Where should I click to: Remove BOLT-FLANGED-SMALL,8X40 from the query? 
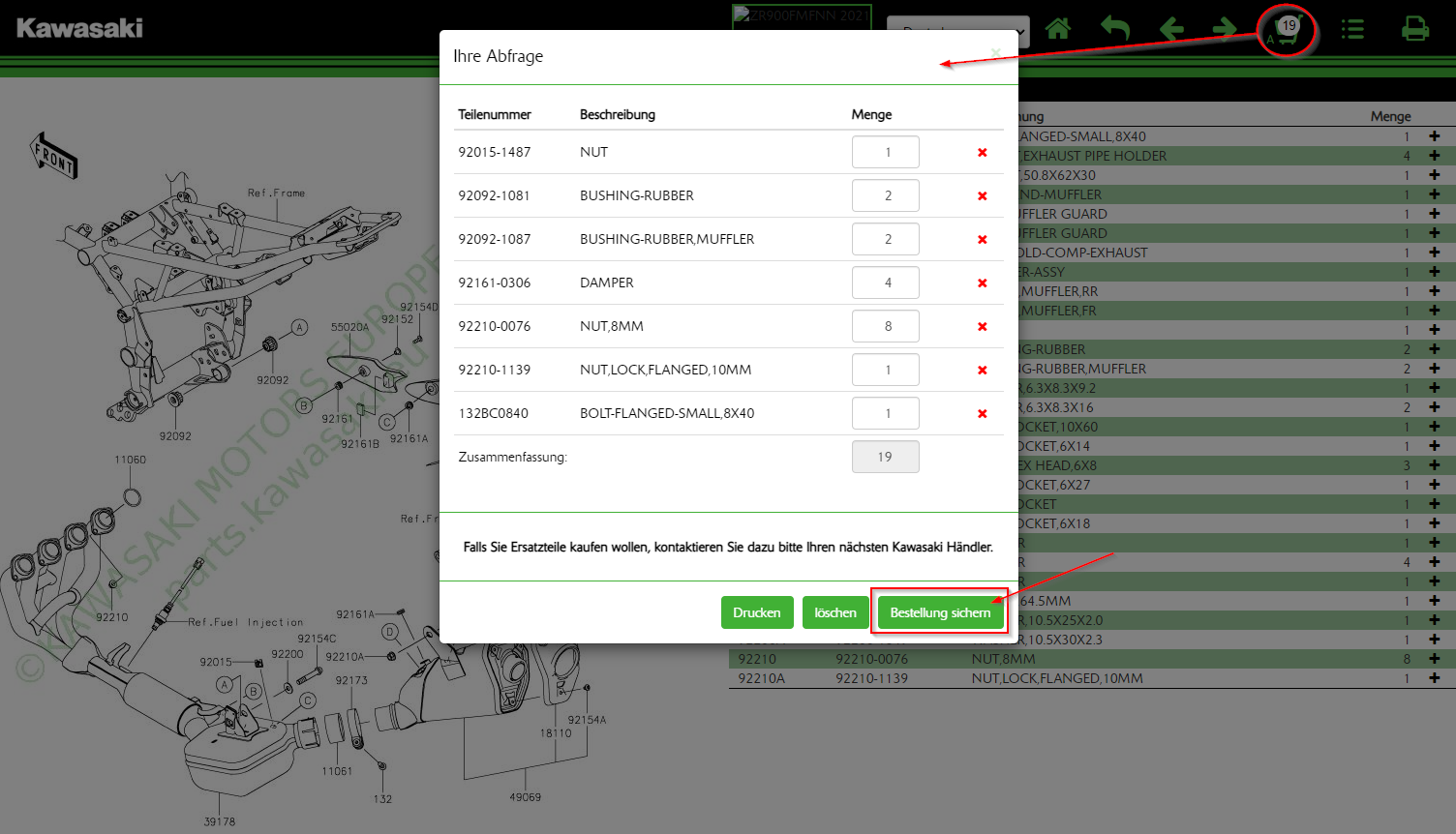pos(982,413)
